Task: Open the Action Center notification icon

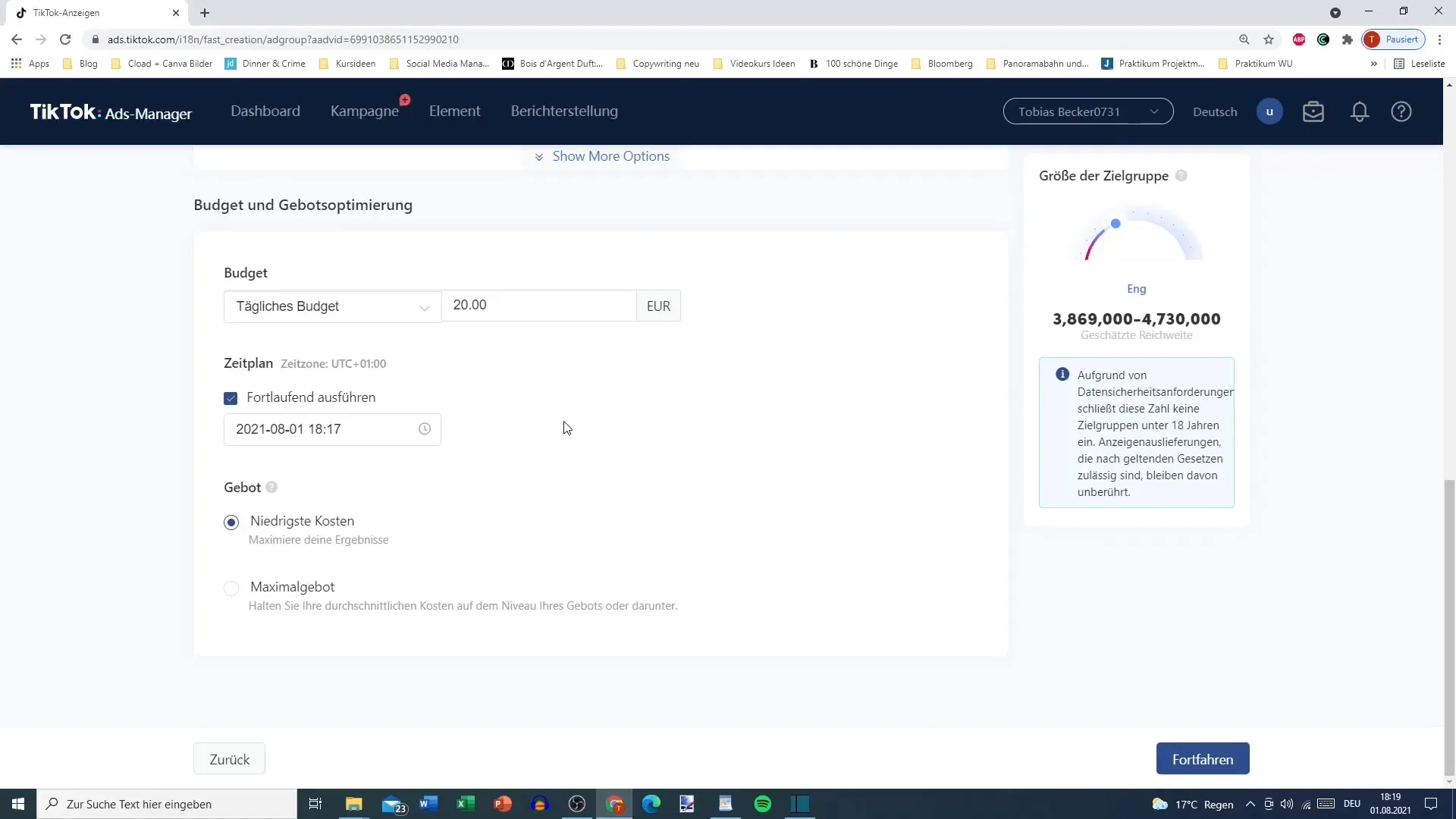Action: tap(1431, 804)
